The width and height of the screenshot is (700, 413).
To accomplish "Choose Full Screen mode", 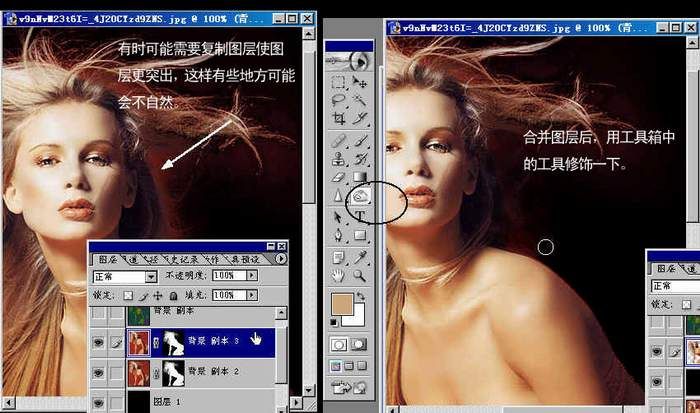I will [x=362, y=366].
